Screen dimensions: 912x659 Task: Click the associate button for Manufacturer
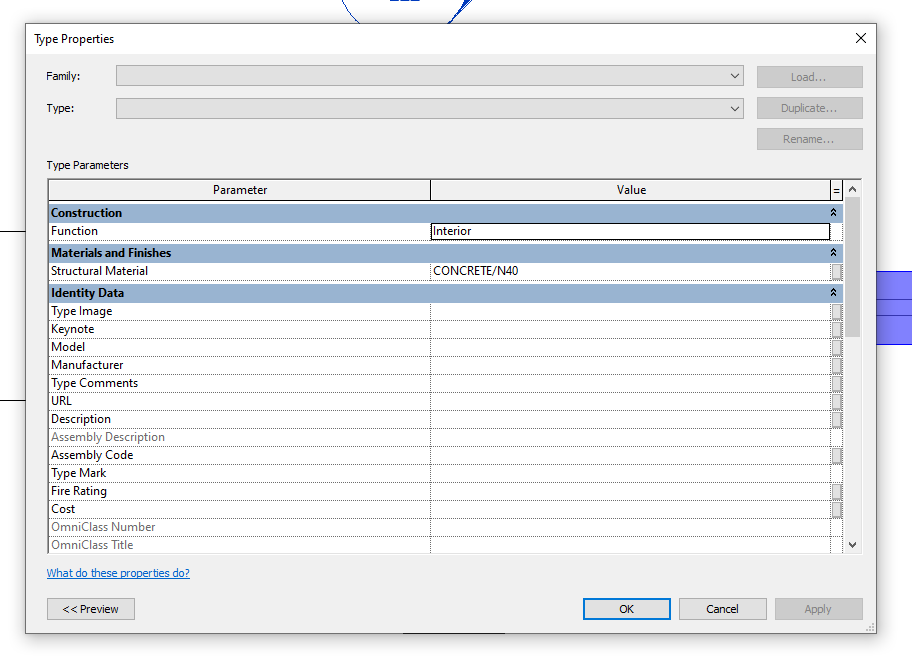tap(836, 366)
